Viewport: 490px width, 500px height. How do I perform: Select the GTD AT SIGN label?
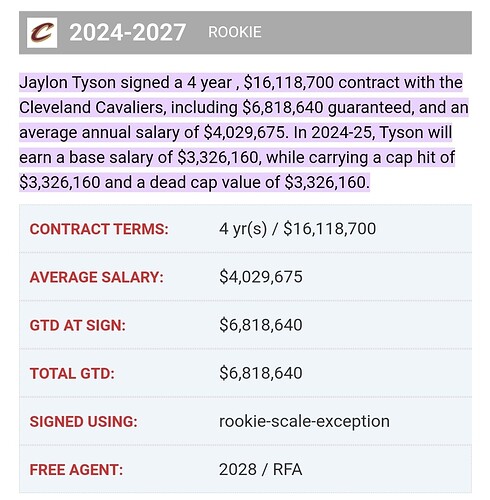click(78, 325)
